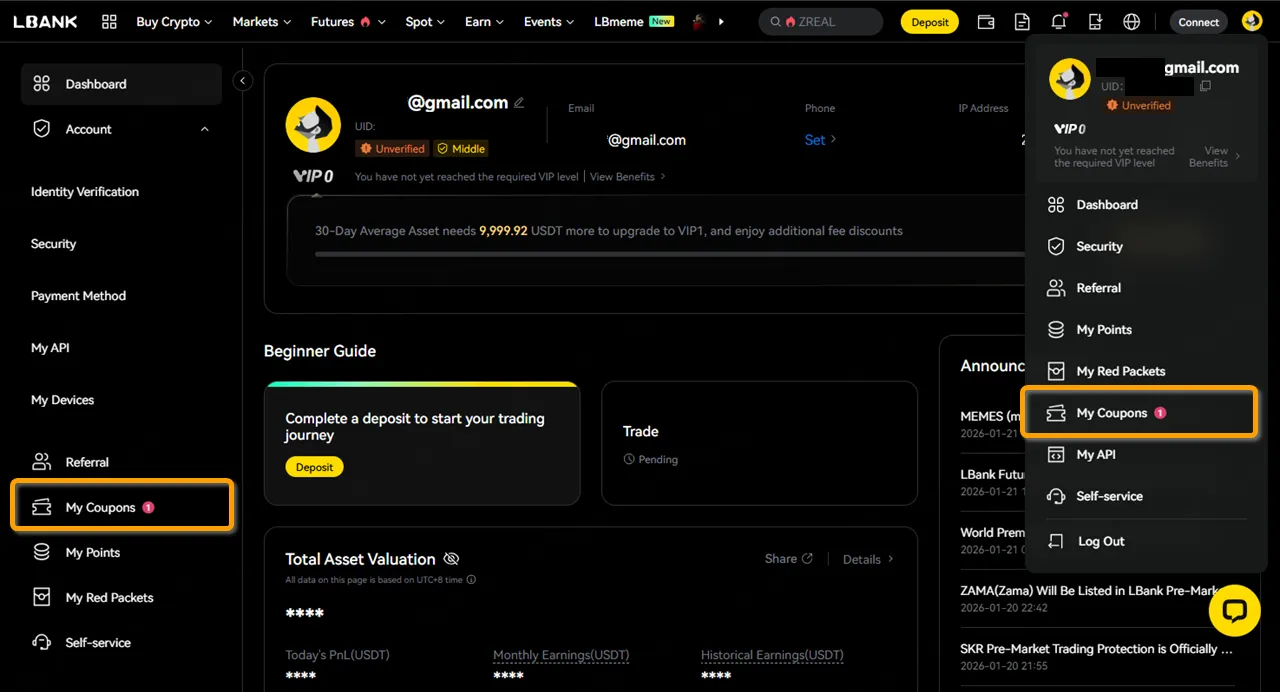This screenshot has width=1280, height=692.
Task: Open the orders document icon
Action: tap(1021, 22)
